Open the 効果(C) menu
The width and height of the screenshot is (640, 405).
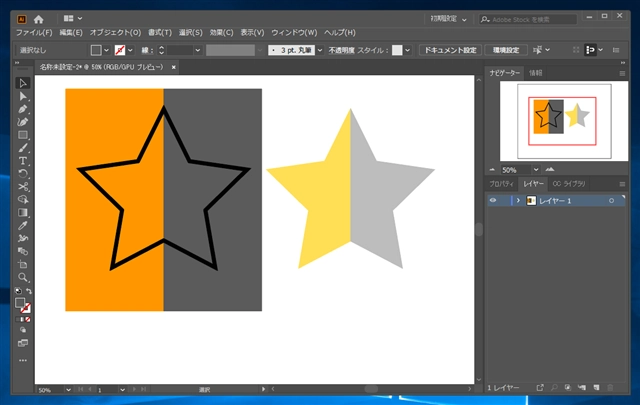tap(221, 33)
